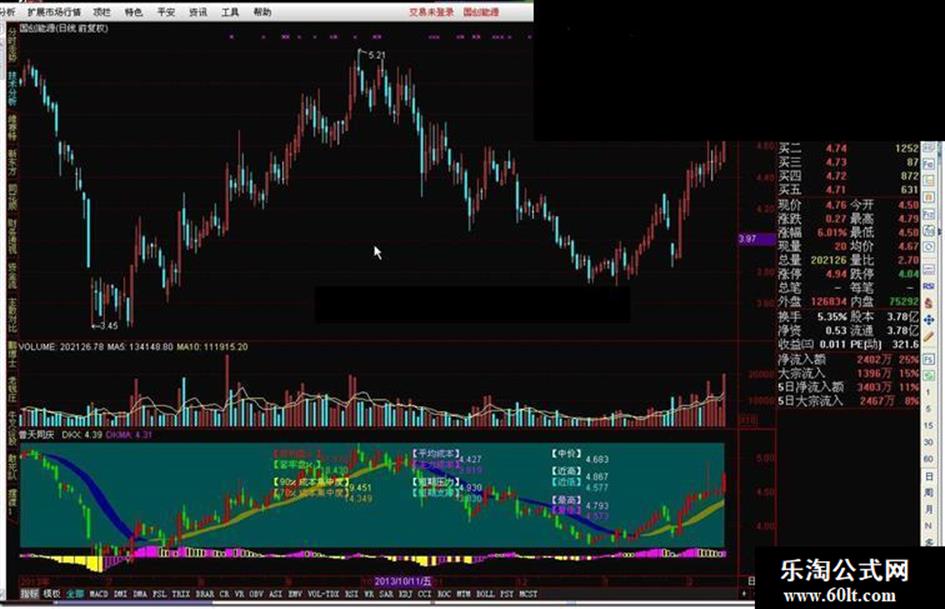Viewport: 945px width, 609px height.
Task: Open the 扩展市场行情 menu
Action: (x=54, y=12)
